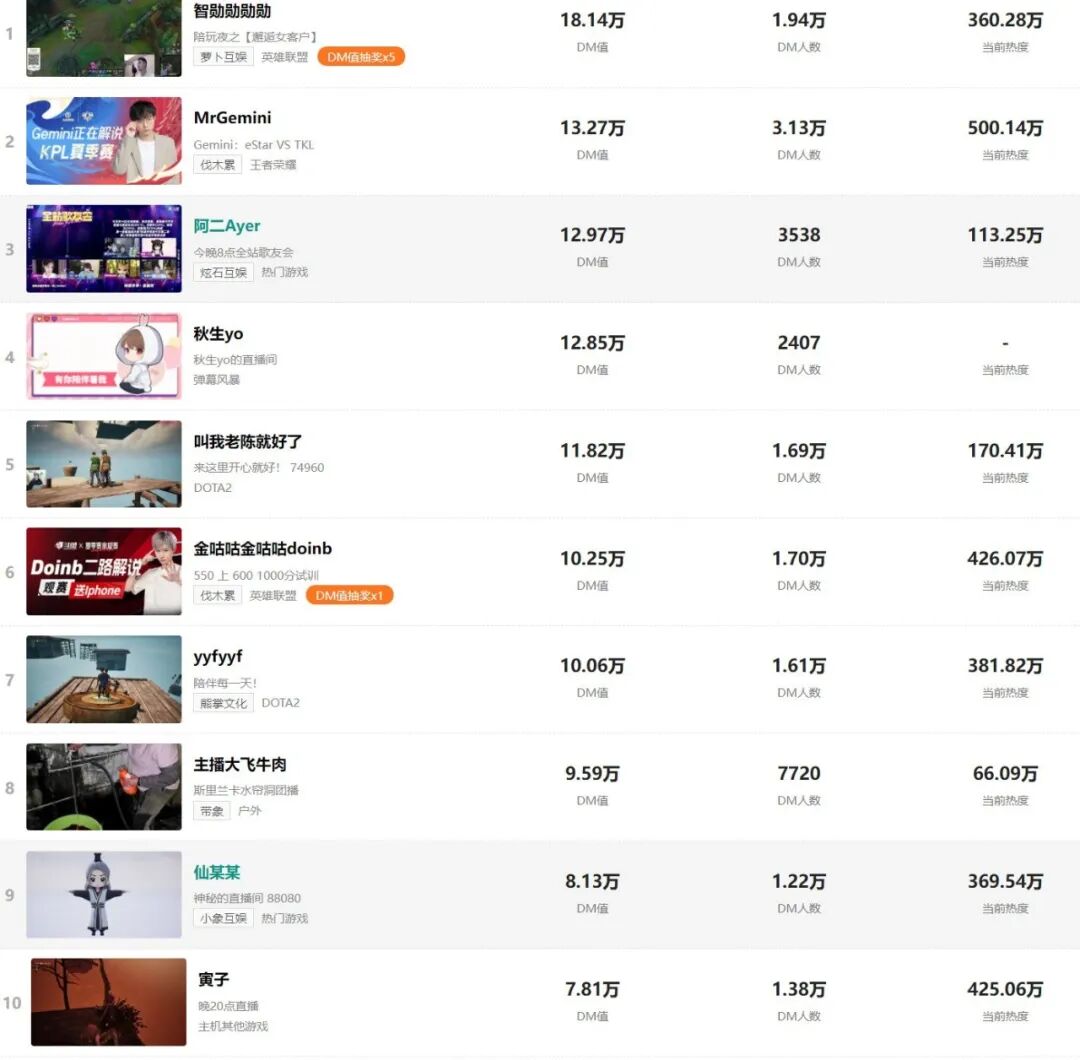Viewport: 1080px width, 1060px height.
Task: Click the streamer name 智勋勋勋
Action: [x=232, y=11]
